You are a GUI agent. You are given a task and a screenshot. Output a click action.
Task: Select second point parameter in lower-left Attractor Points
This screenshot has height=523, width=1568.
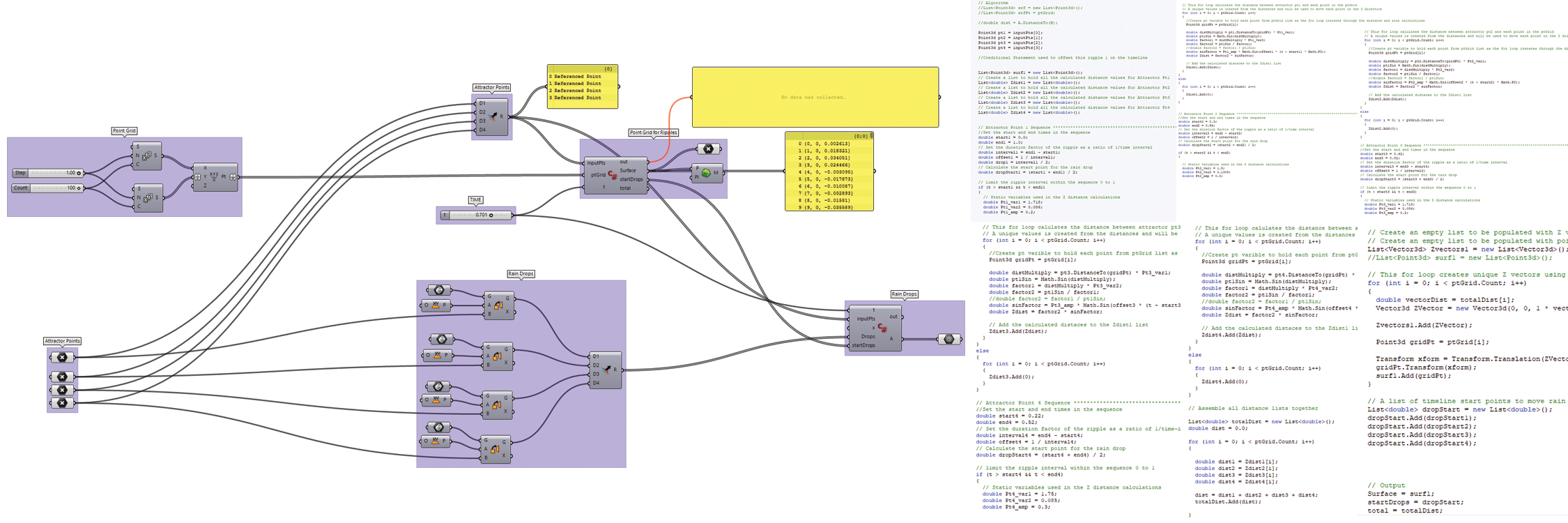(62, 377)
